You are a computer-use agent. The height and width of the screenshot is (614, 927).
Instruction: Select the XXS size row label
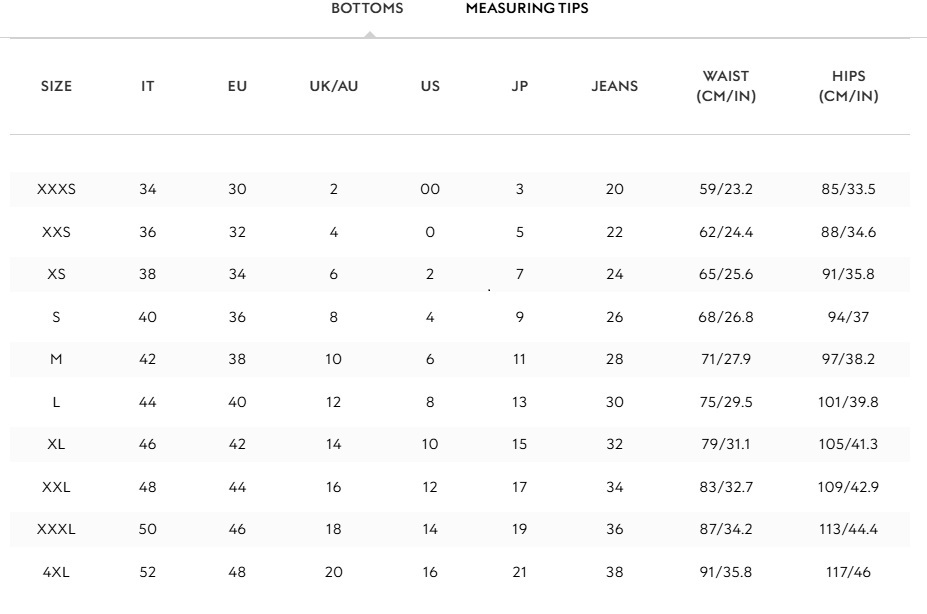pyautogui.click(x=56, y=233)
